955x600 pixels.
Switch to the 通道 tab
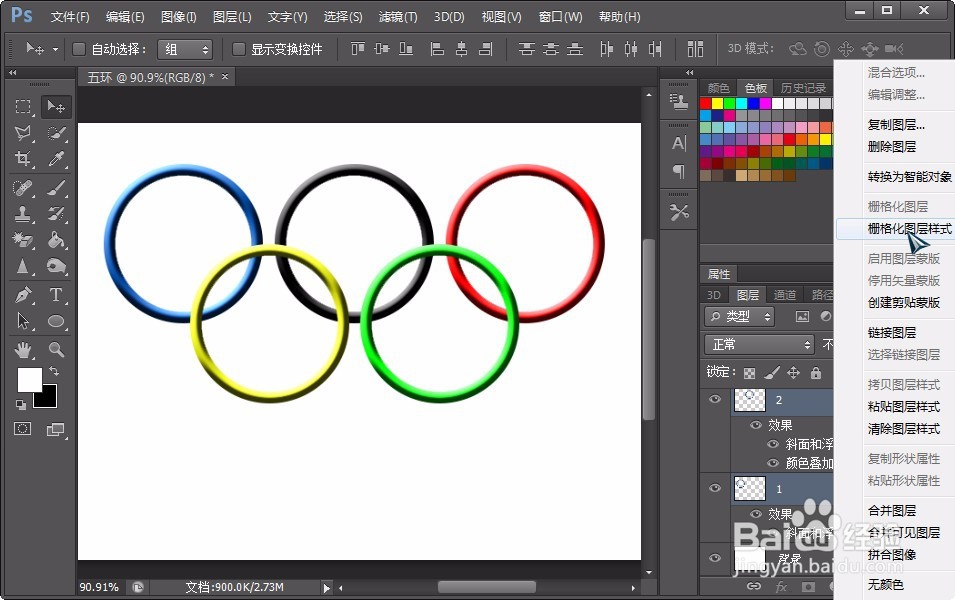(784, 295)
